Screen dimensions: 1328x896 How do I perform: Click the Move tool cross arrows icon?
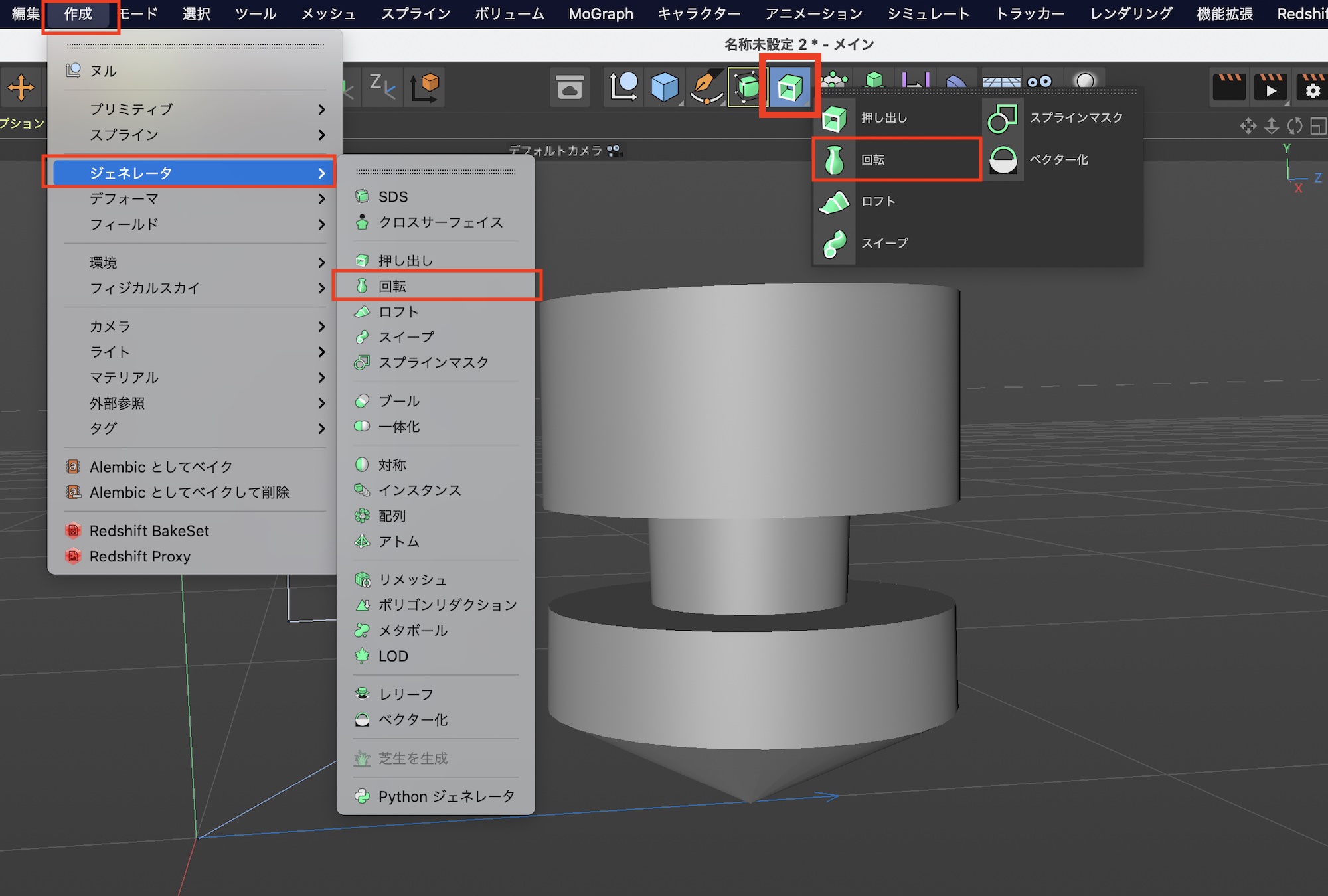coord(21,87)
